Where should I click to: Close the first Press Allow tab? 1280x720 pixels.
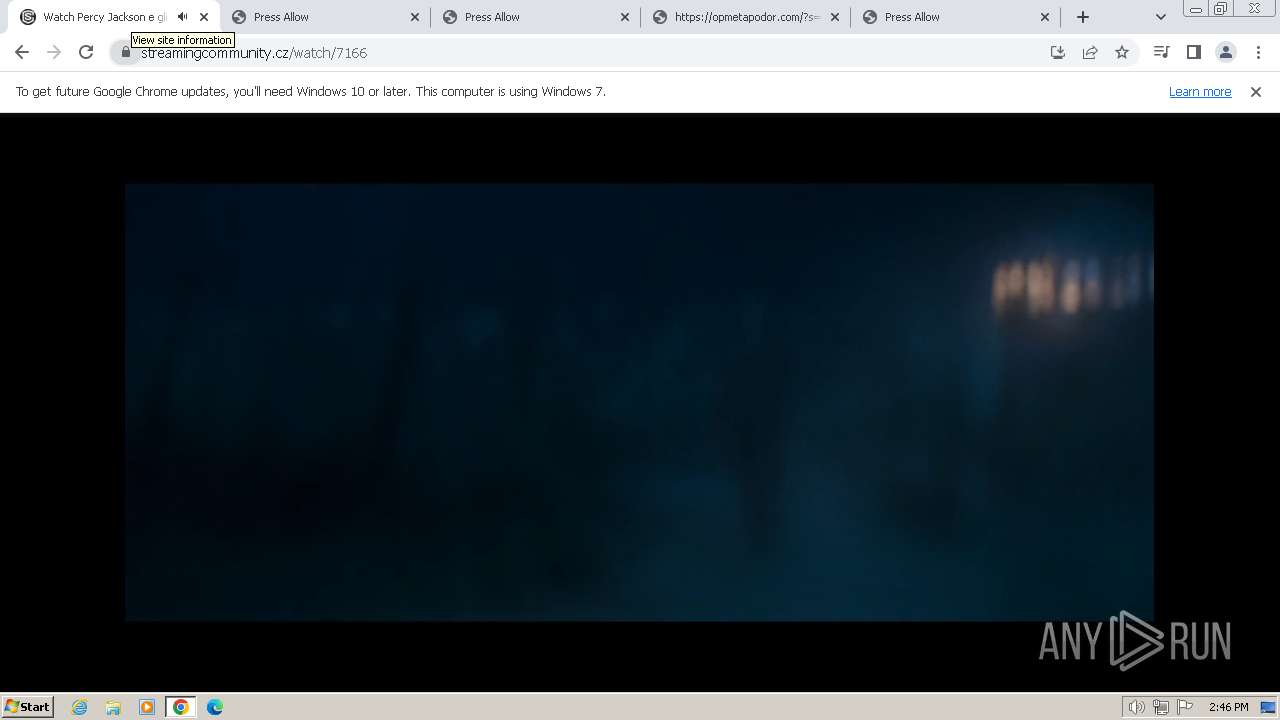[x=415, y=17]
